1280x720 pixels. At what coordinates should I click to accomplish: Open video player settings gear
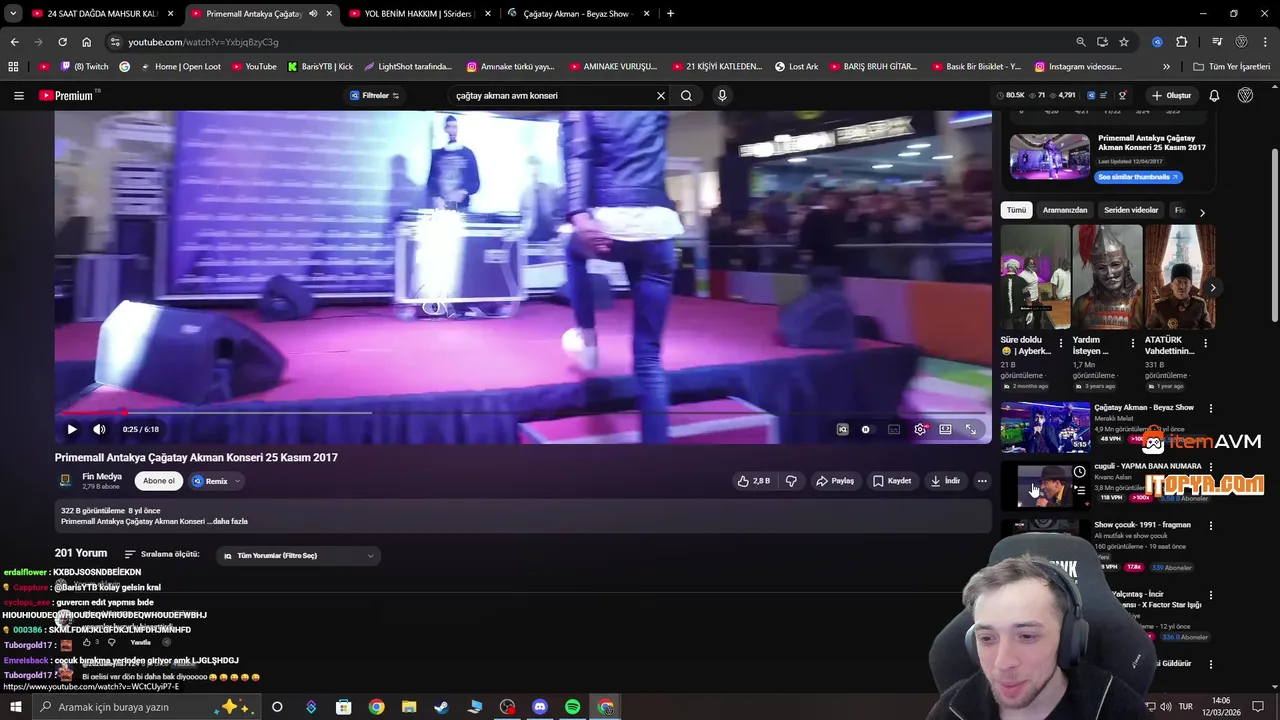(920, 429)
